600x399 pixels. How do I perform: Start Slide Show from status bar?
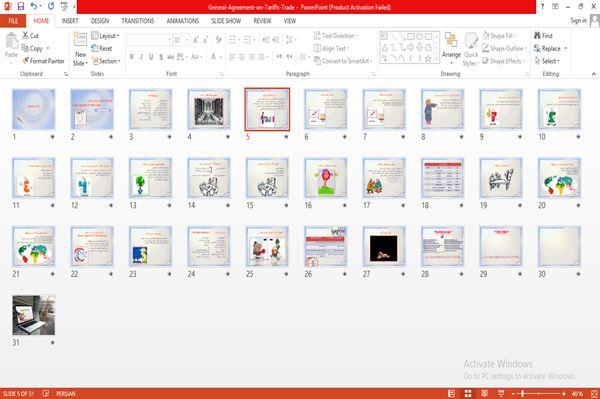tap(501, 394)
